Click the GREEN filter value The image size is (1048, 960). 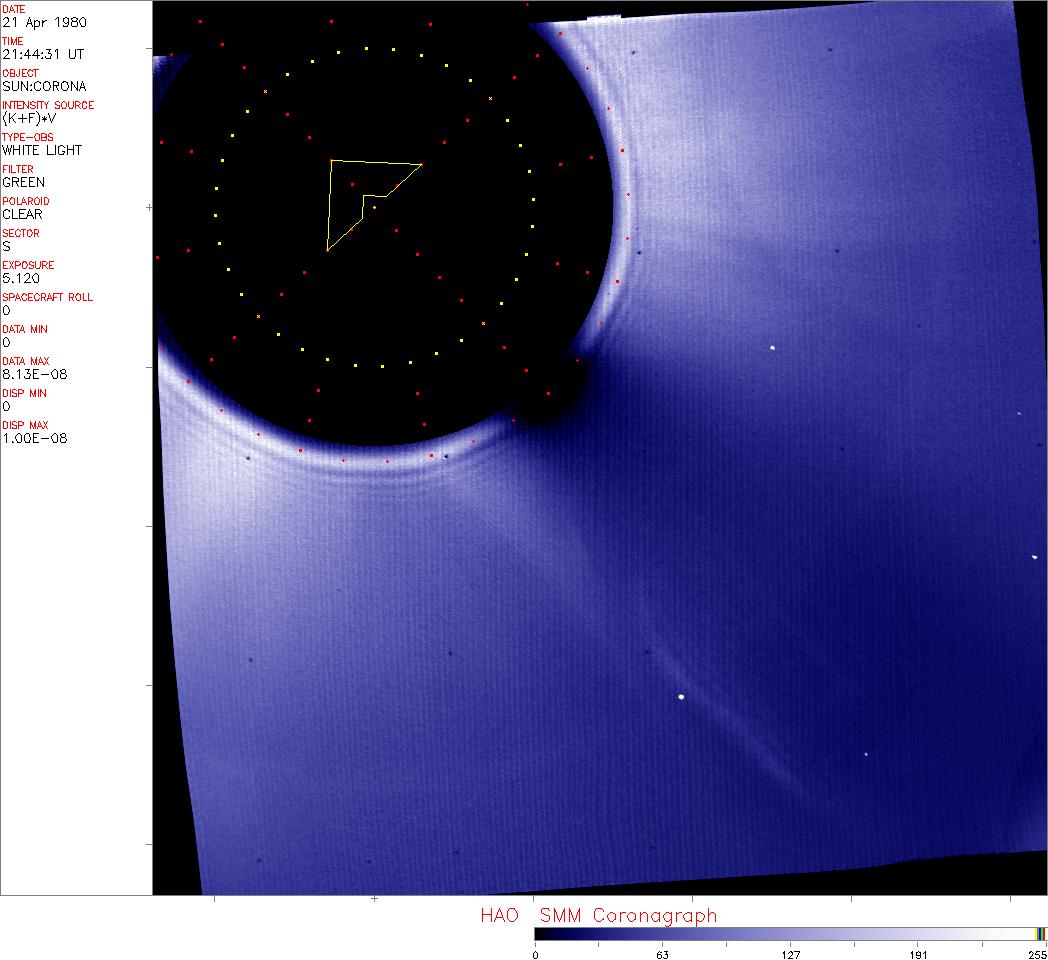(x=23, y=182)
